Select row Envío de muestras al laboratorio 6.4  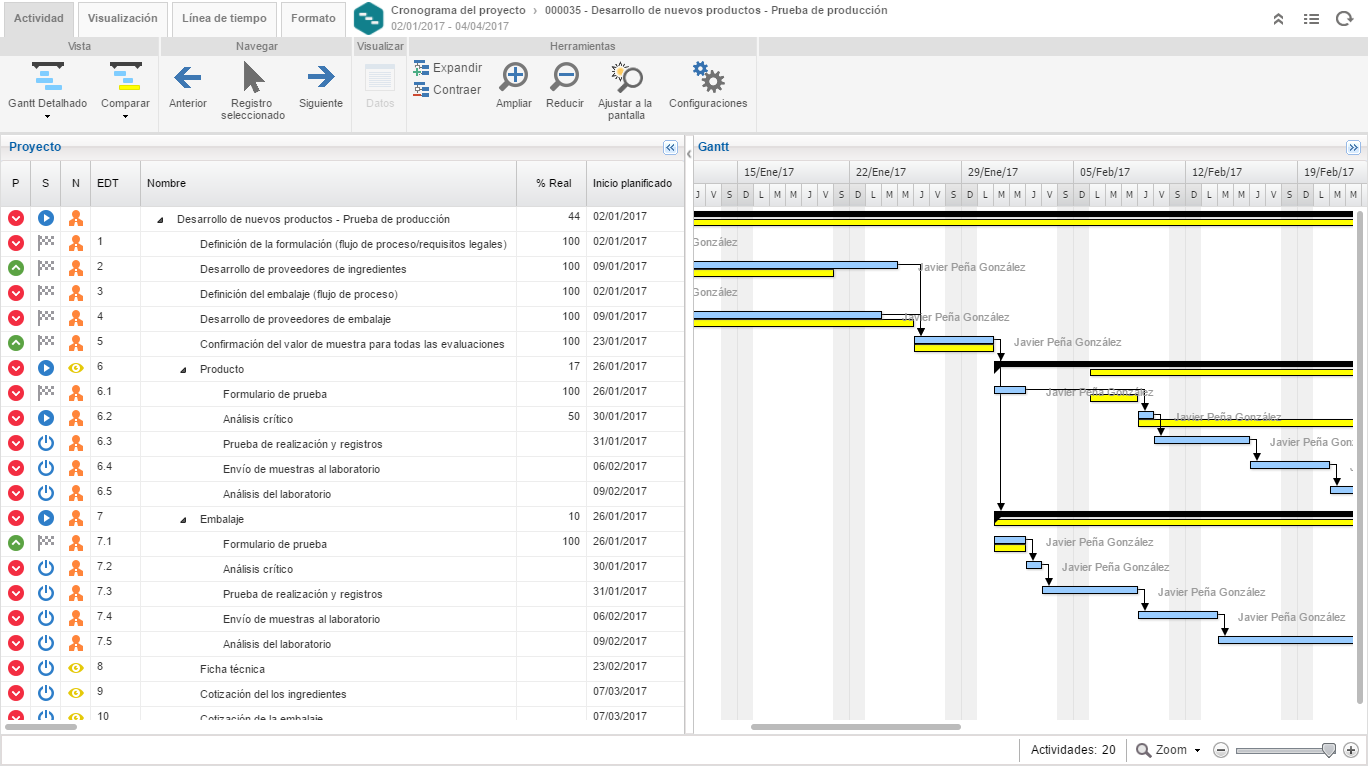point(342,468)
